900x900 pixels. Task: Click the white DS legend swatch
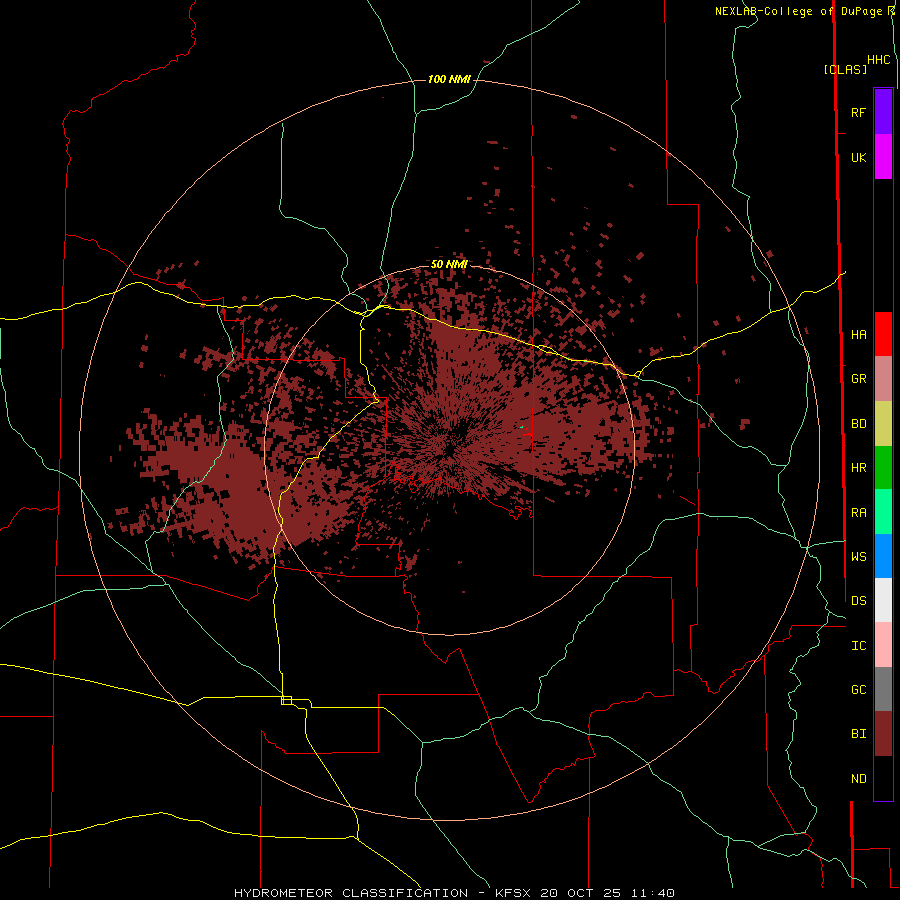tap(883, 600)
